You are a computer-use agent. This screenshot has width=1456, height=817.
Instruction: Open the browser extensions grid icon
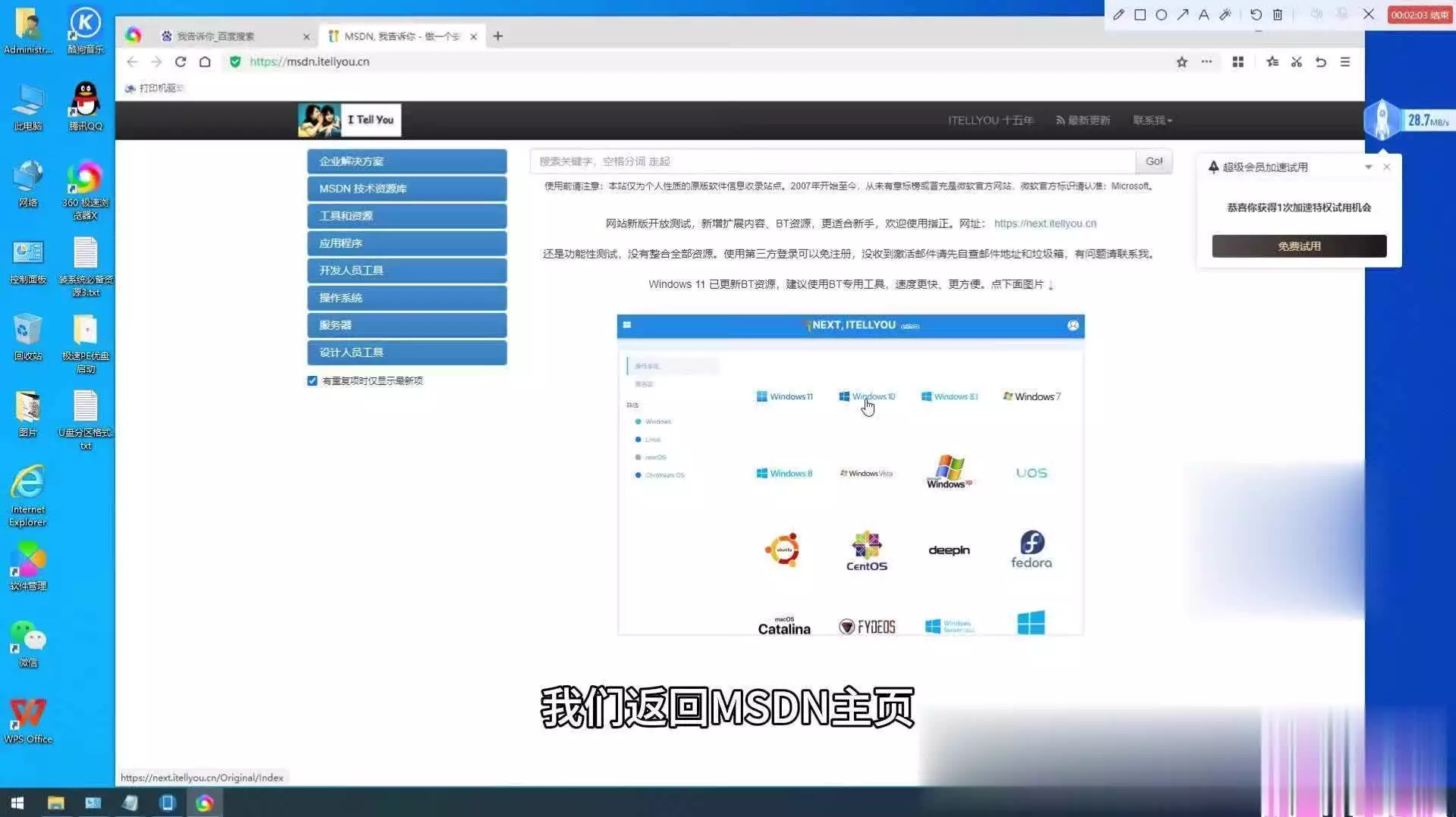coord(1238,62)
